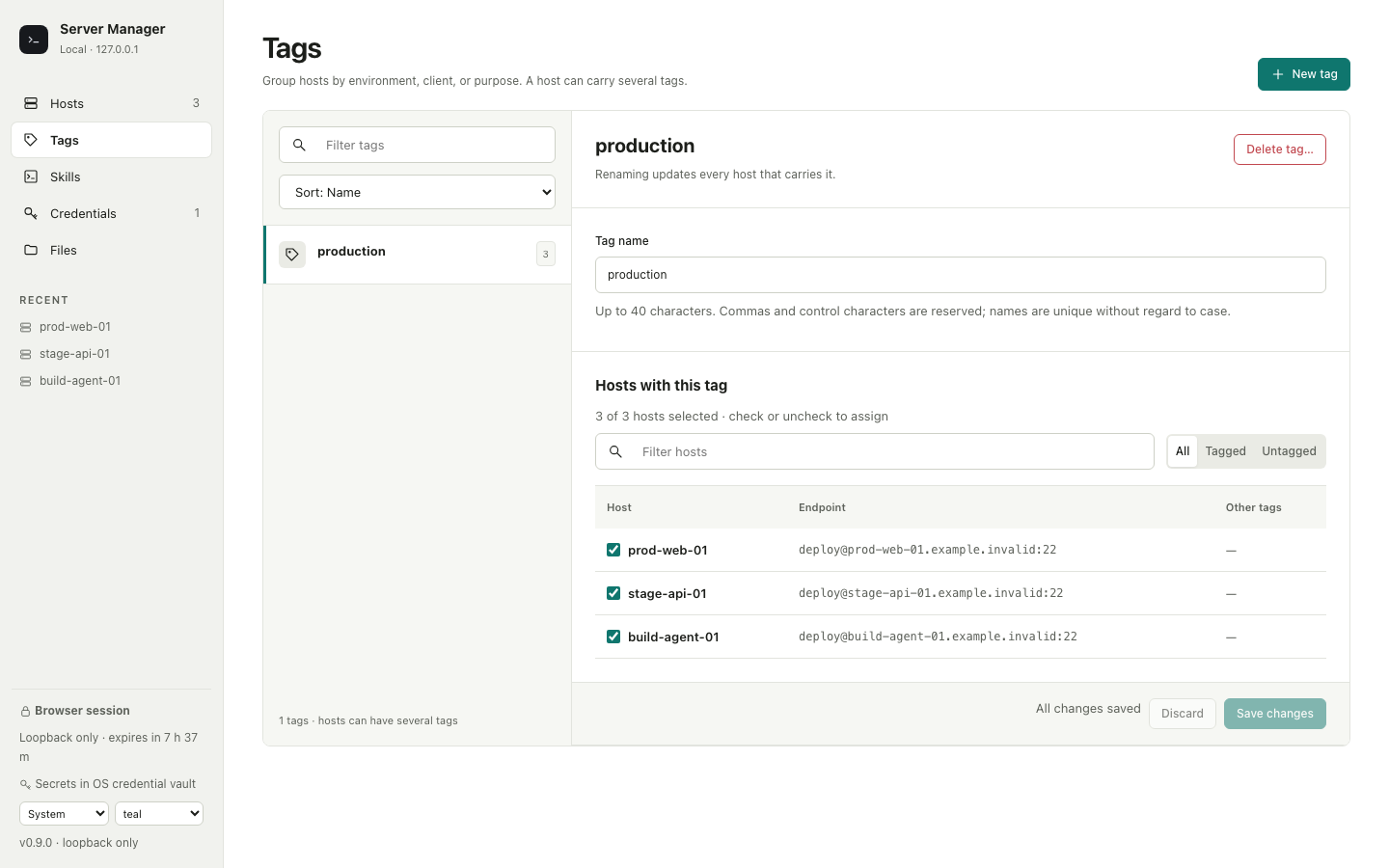Click the All changes saved status text

click(x=1088, y=709)
